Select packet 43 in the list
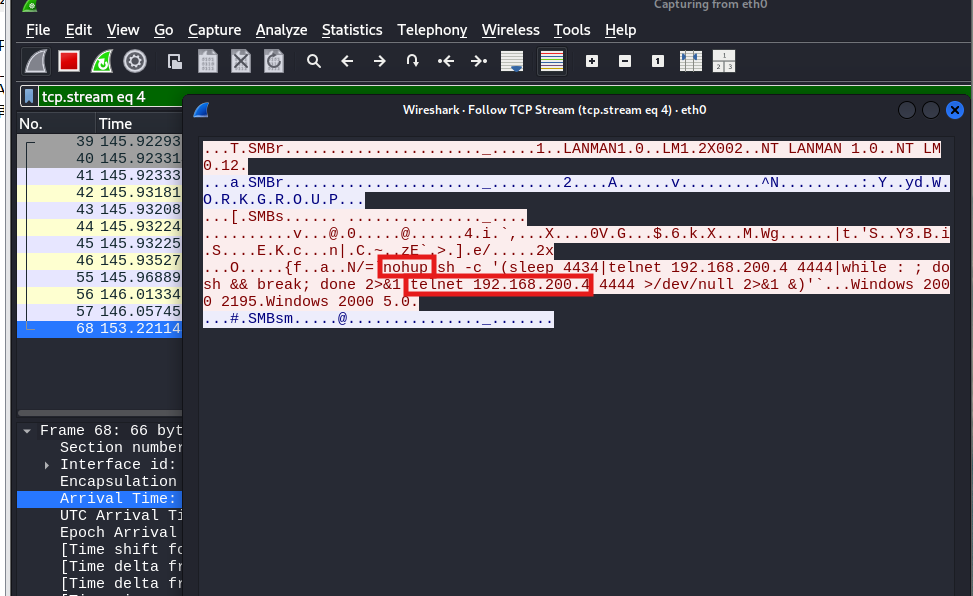Viewport: 973px width, 596px height. [100, 210]
